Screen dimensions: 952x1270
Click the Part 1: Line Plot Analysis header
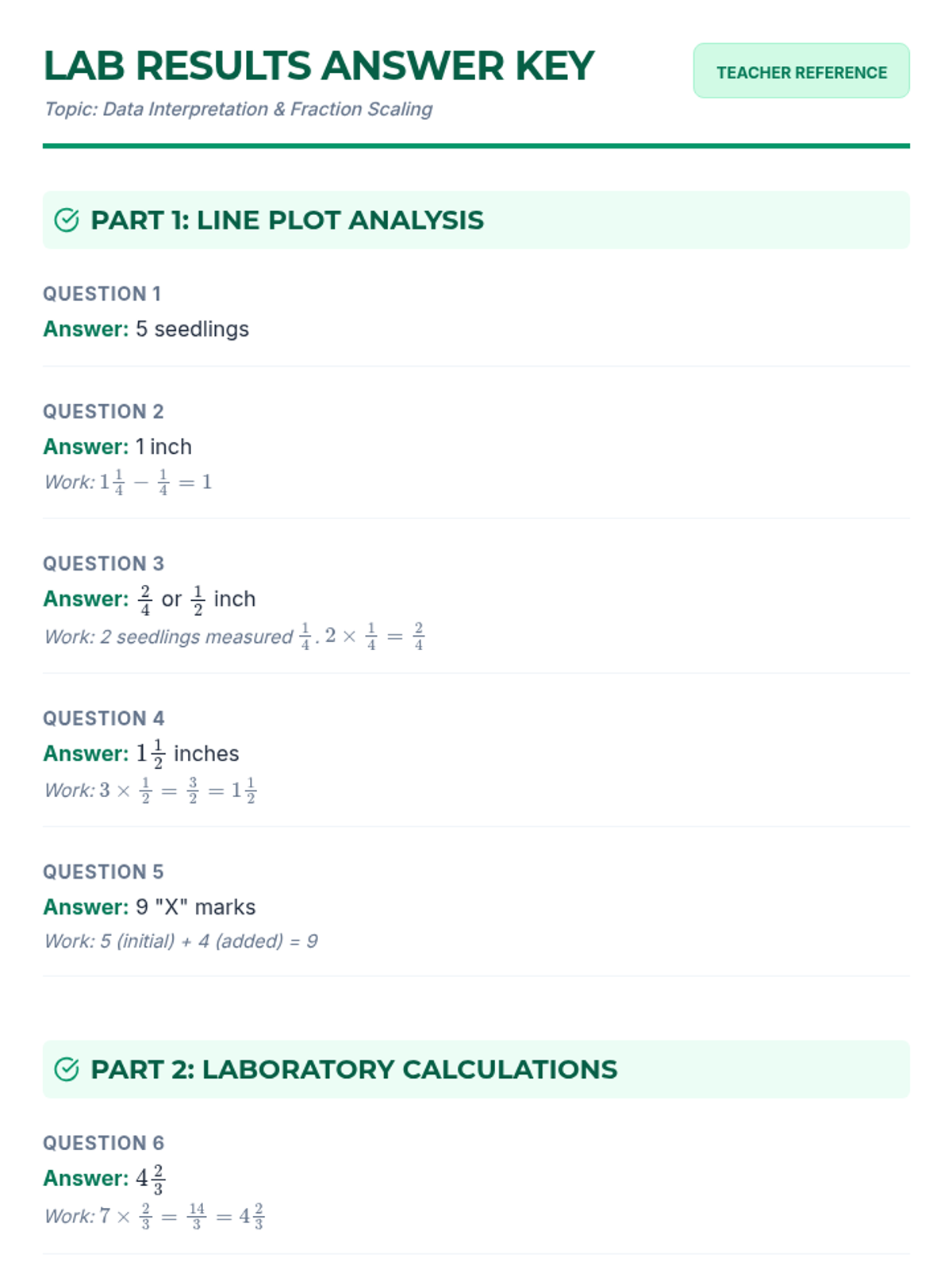tap(476, 220)
